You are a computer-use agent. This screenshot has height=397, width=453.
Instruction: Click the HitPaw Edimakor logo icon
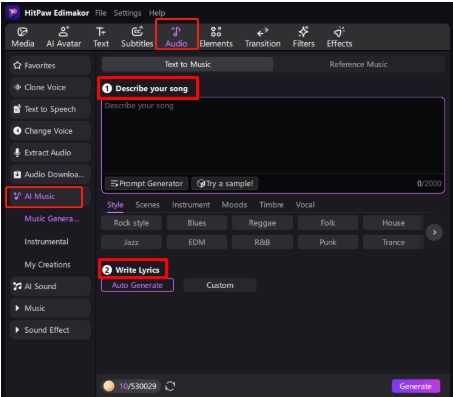tap(13, 13)
